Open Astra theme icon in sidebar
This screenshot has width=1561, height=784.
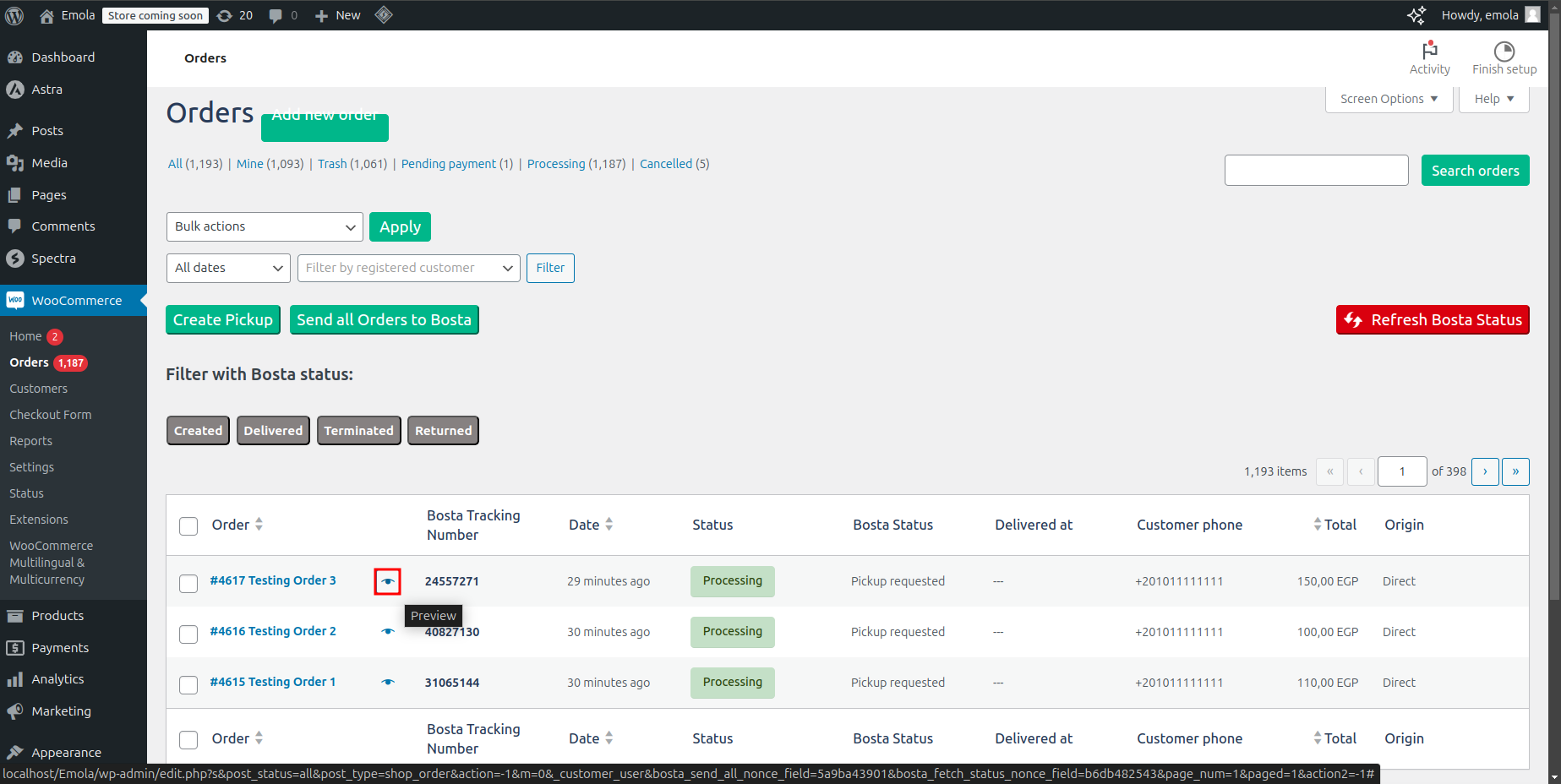coord(15,90)
